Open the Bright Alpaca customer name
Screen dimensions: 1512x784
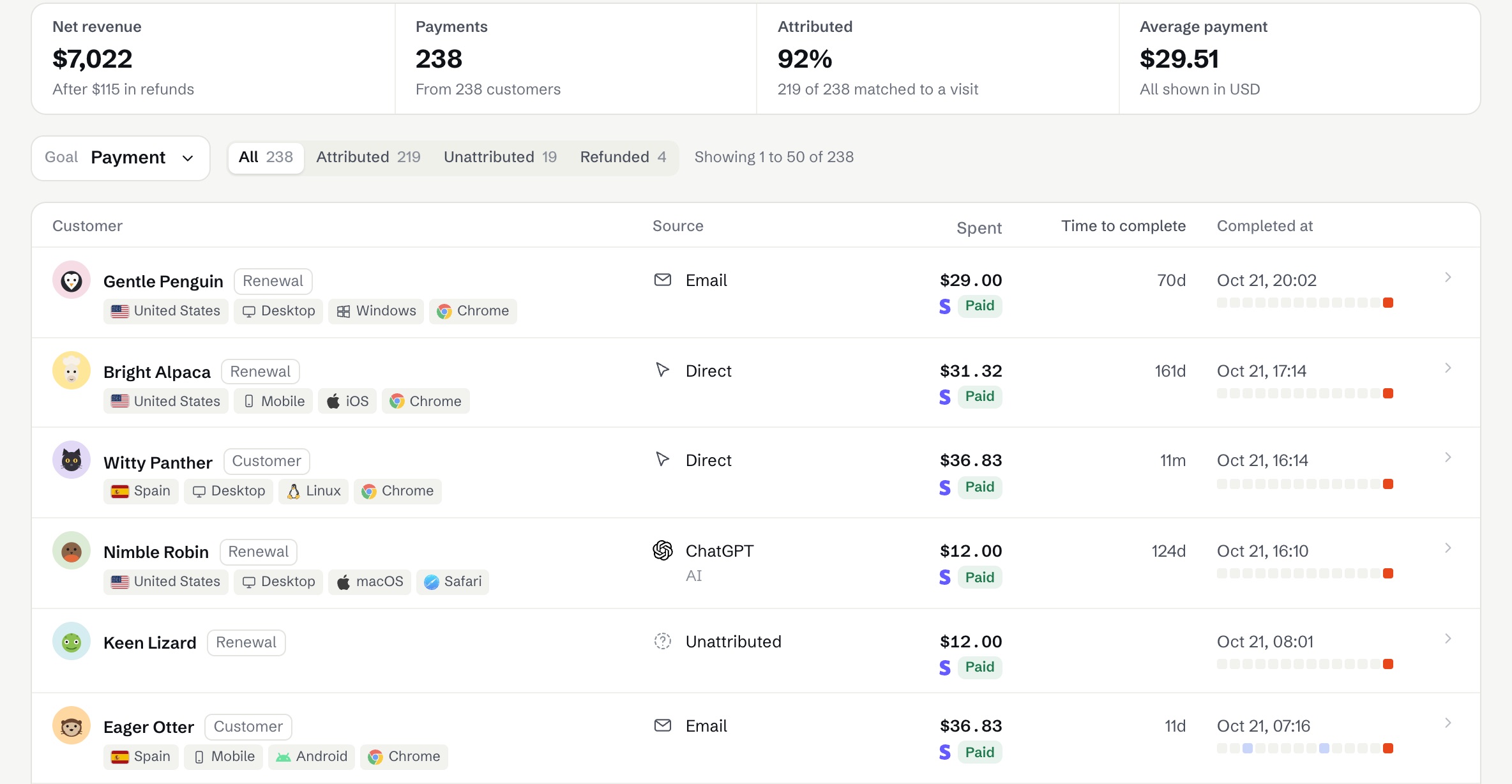click(157, 372)
